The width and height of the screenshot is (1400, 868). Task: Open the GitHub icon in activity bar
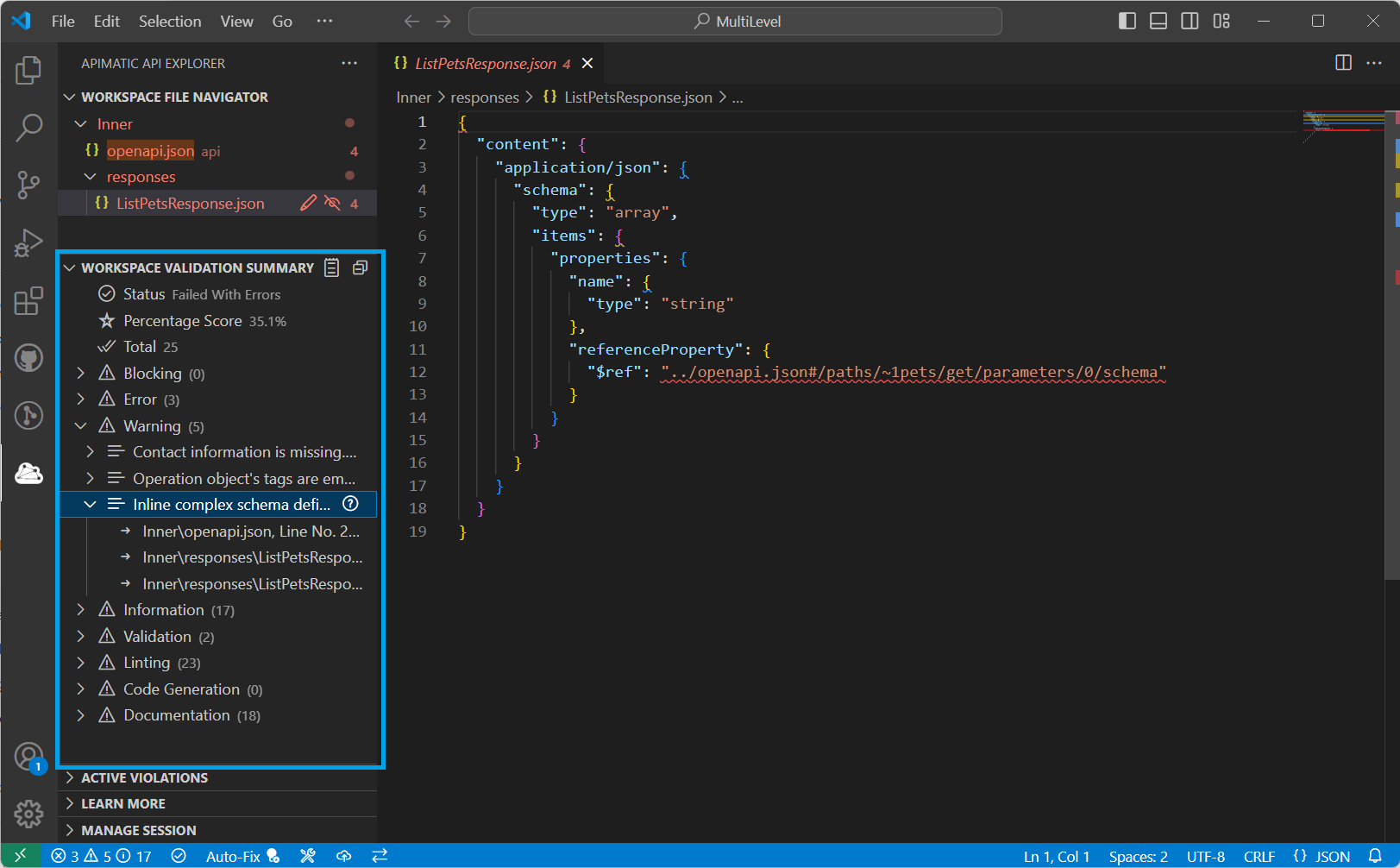click(28, 357)
